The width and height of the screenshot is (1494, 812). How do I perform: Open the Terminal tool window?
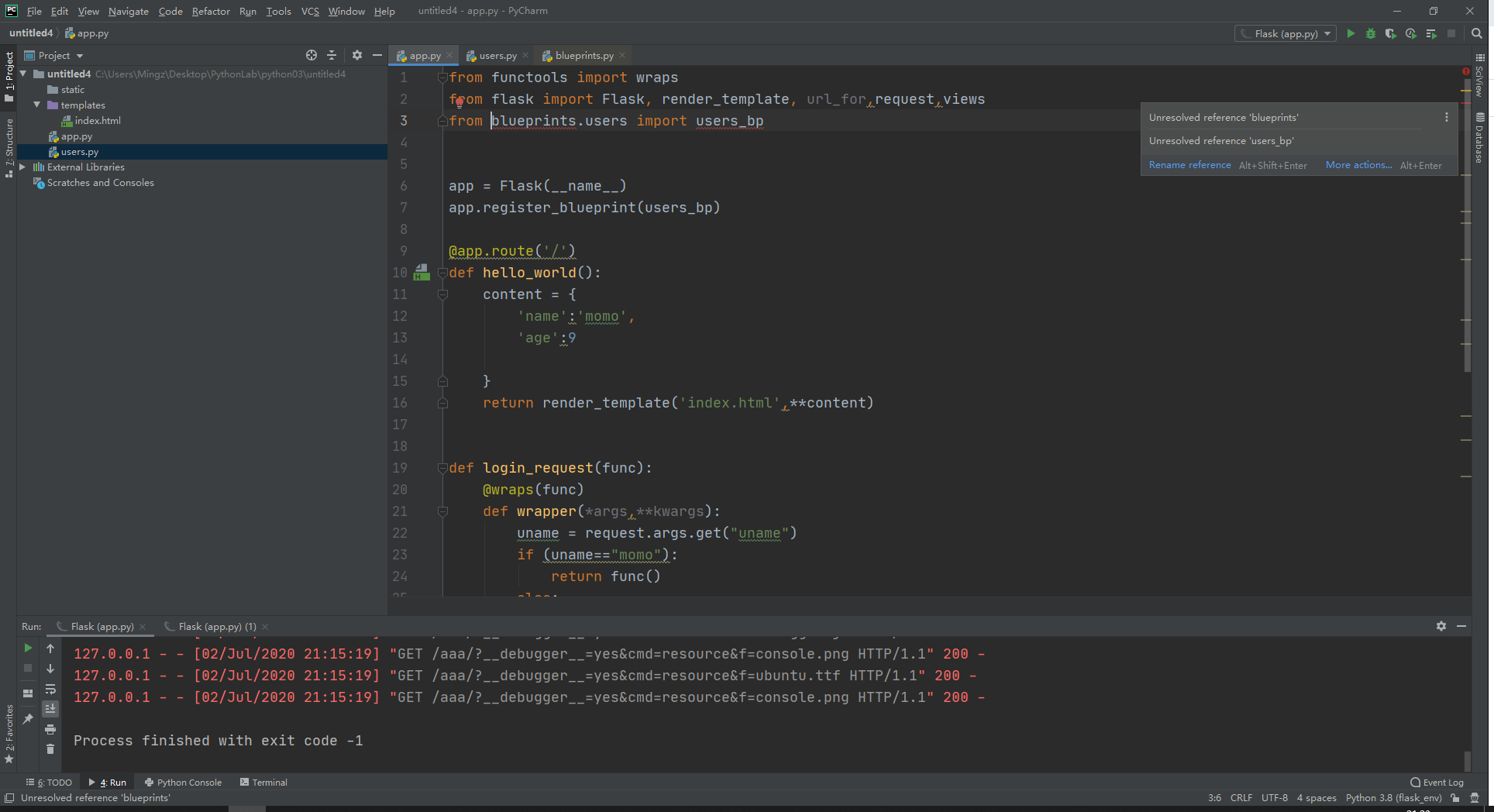click(264, 783)
